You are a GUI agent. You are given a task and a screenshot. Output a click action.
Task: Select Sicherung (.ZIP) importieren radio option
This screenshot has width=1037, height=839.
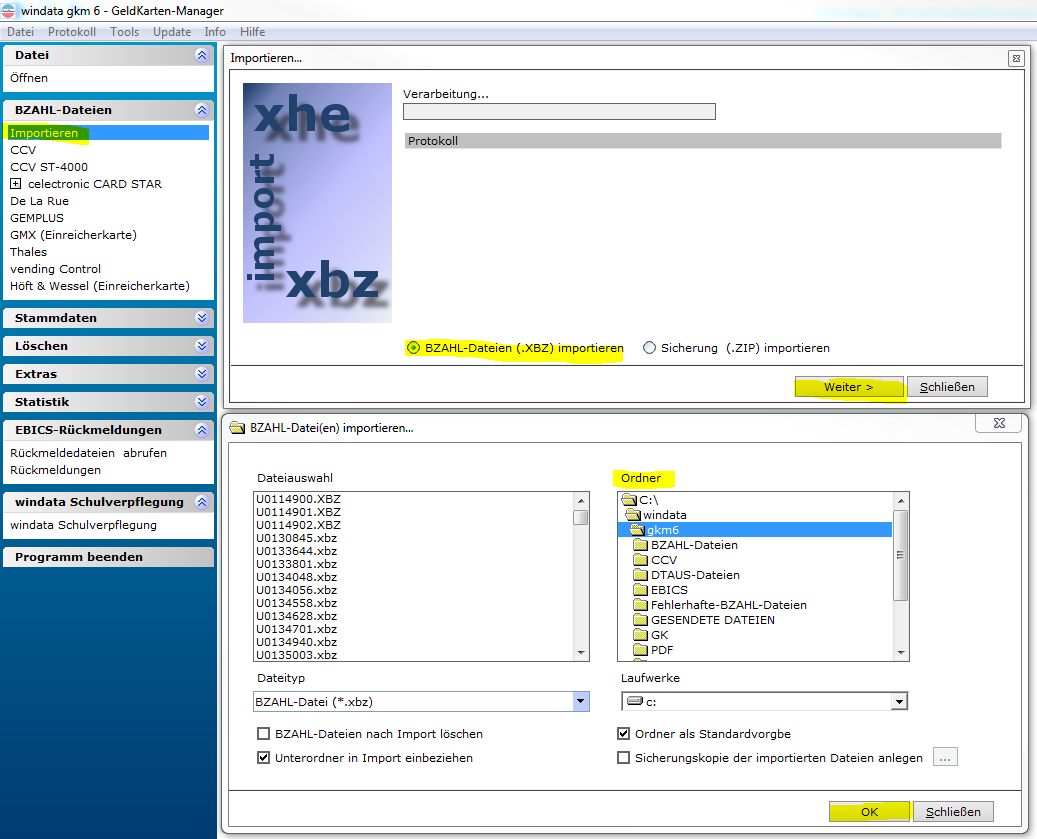pos(649,348)
